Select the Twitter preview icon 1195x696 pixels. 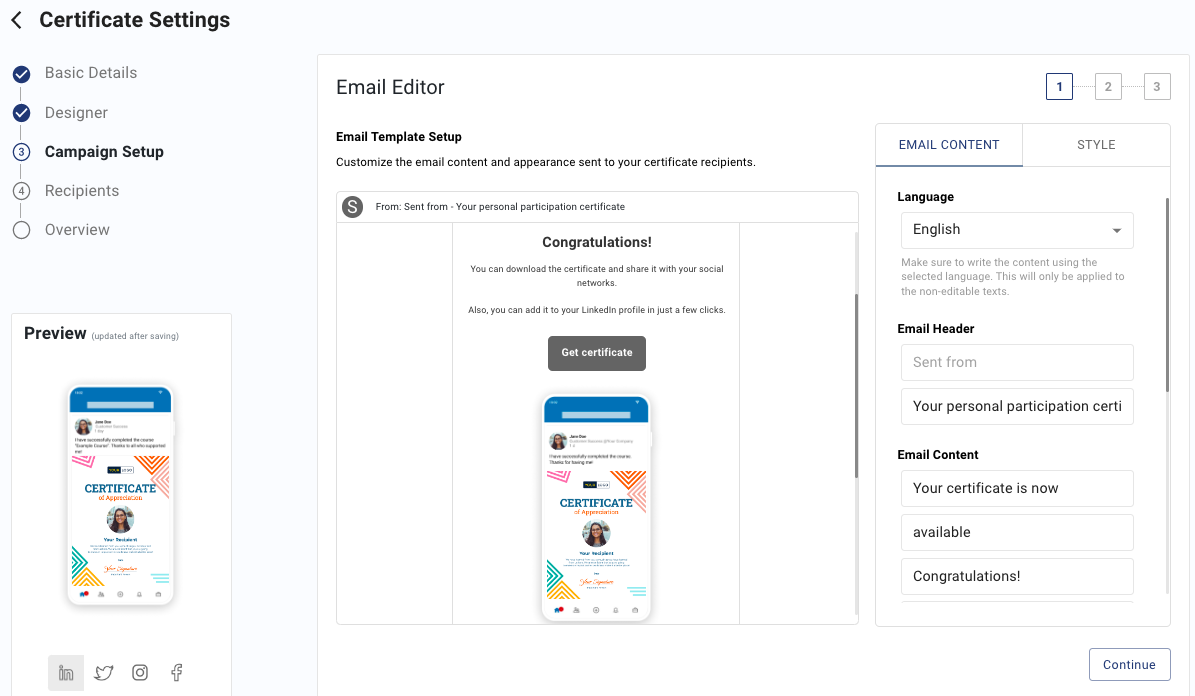tap(104, 672)
